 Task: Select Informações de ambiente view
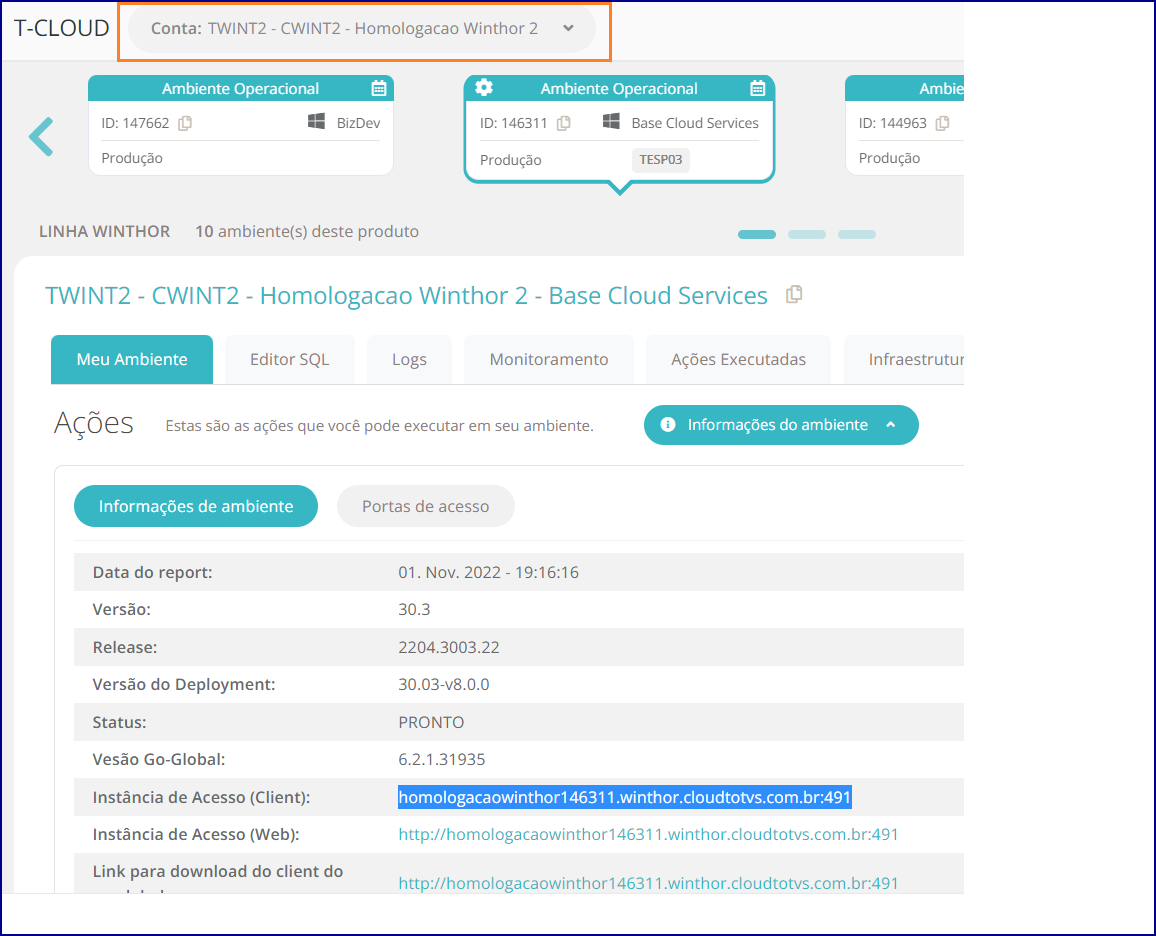(195, 506)
